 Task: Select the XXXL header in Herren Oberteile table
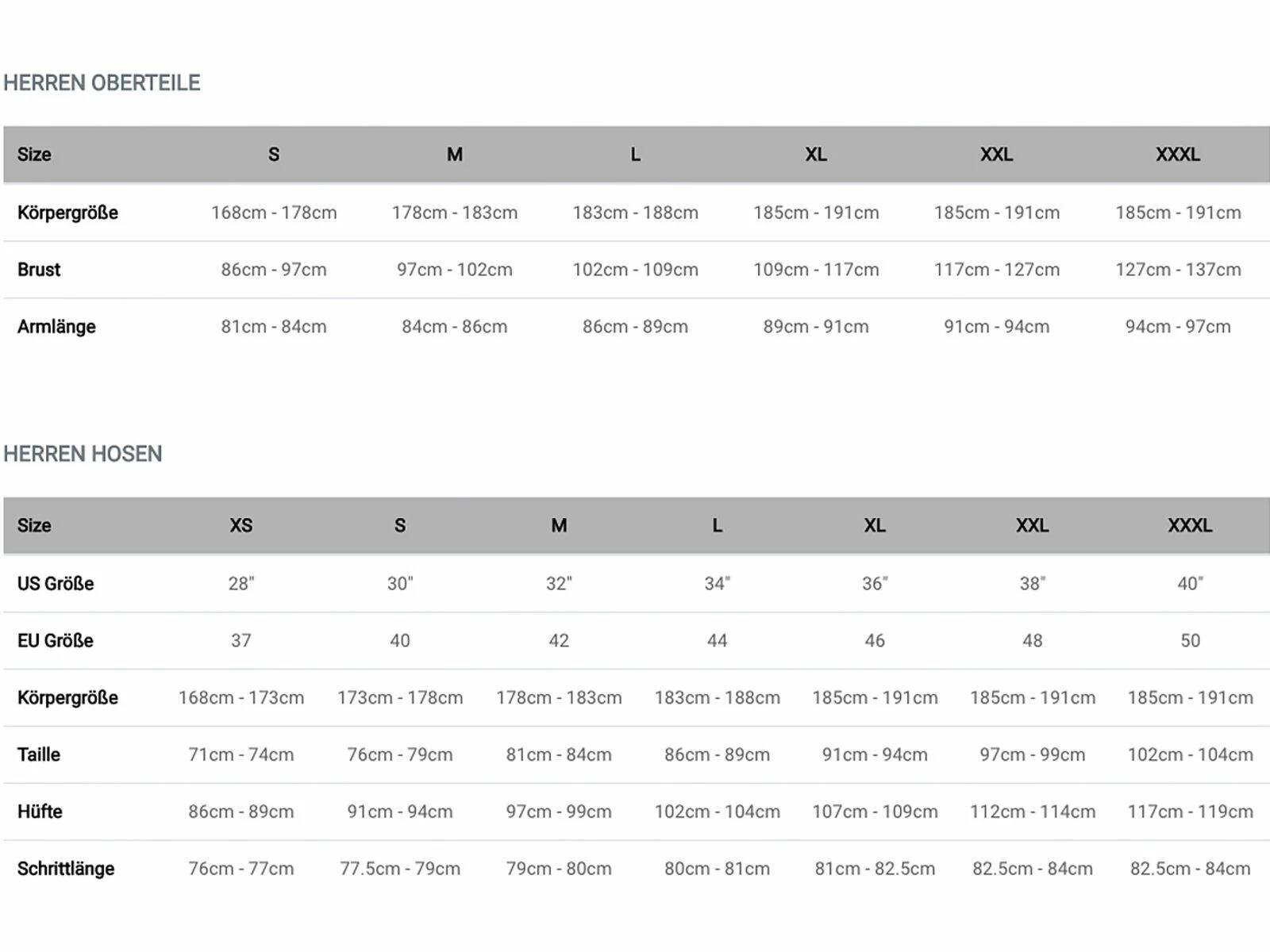pos(1177,155)
